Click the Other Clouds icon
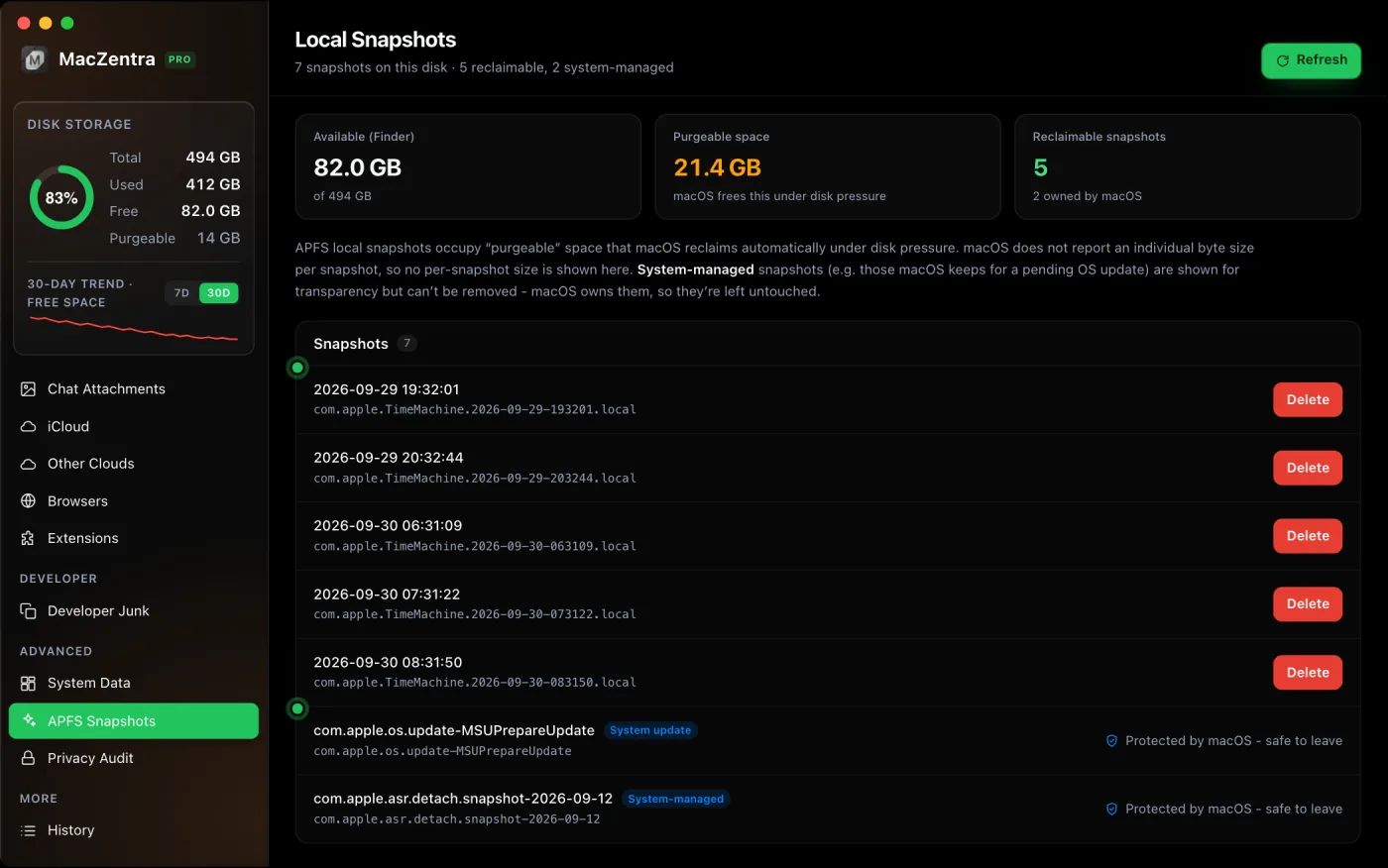 point(28,464)
